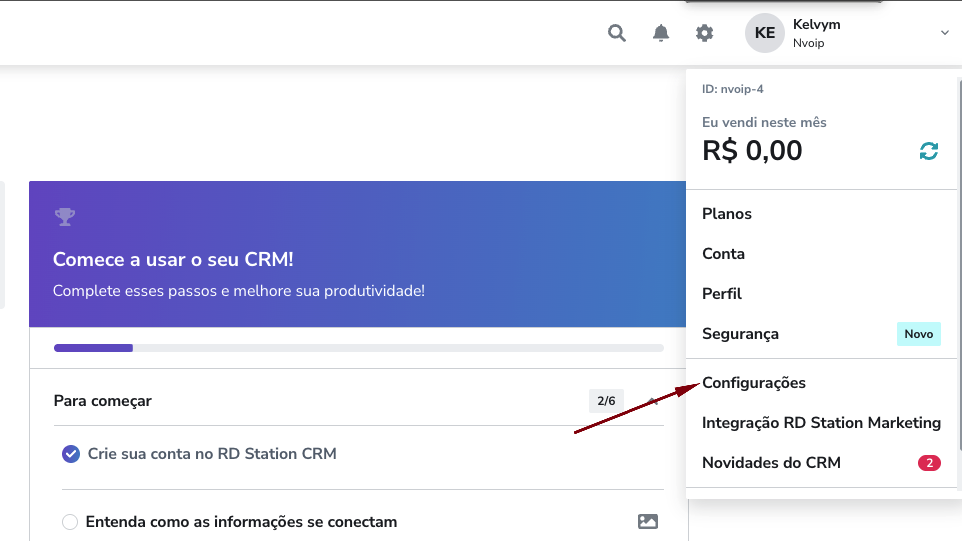Click the red Novidades count badge
The image size is (962, 541).
(929, 463)
